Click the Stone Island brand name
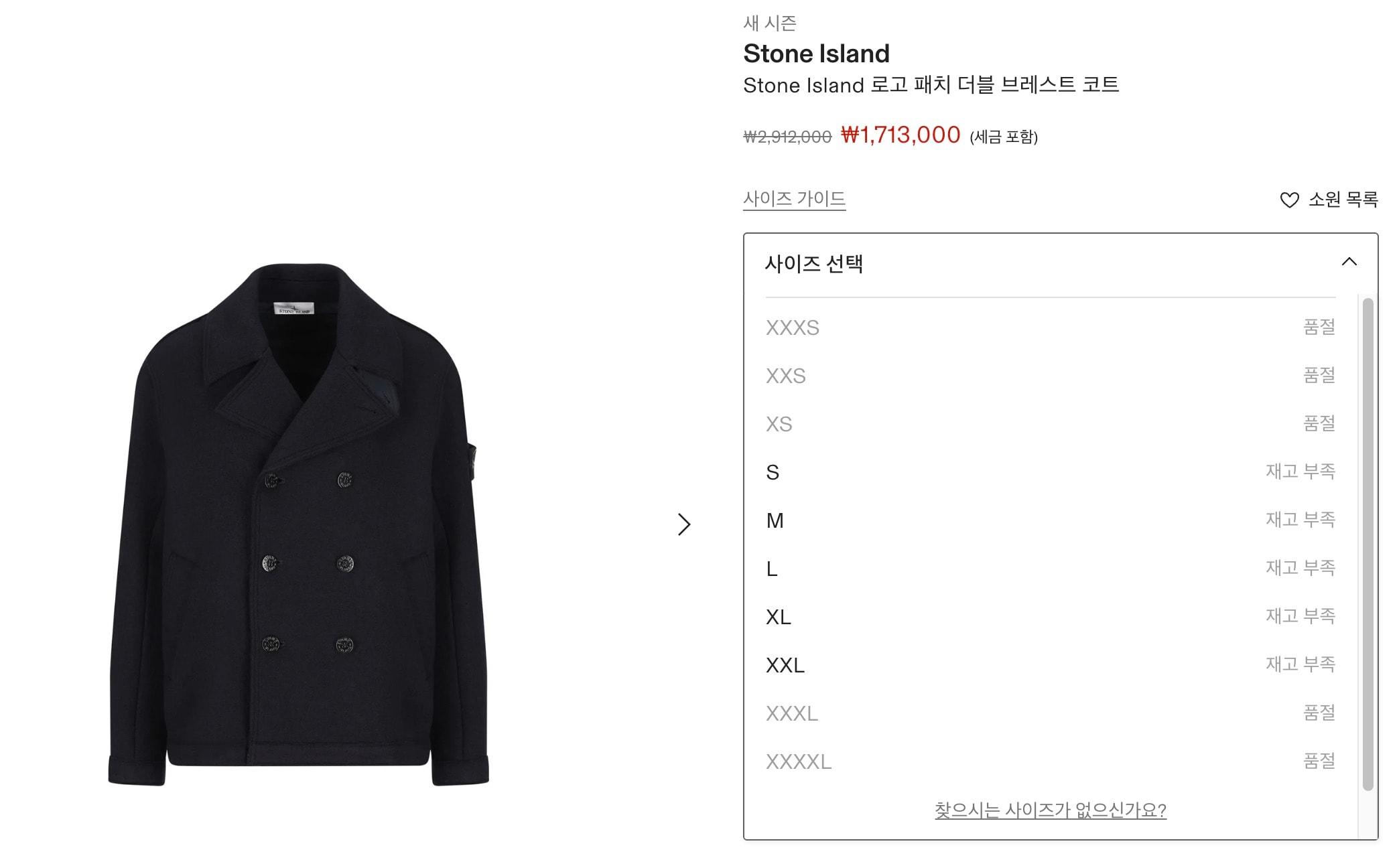 [x=816, y=54]
